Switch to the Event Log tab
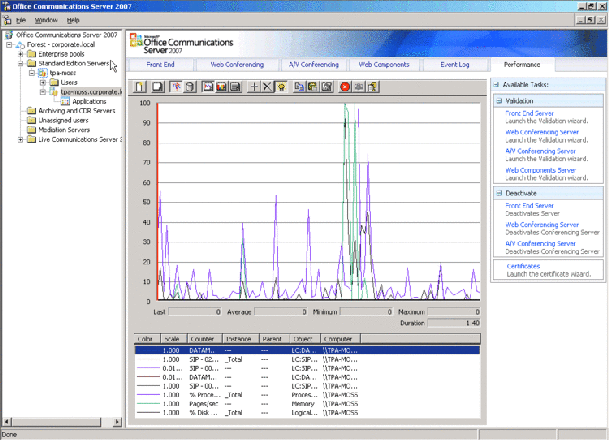 tap(455, 64)
